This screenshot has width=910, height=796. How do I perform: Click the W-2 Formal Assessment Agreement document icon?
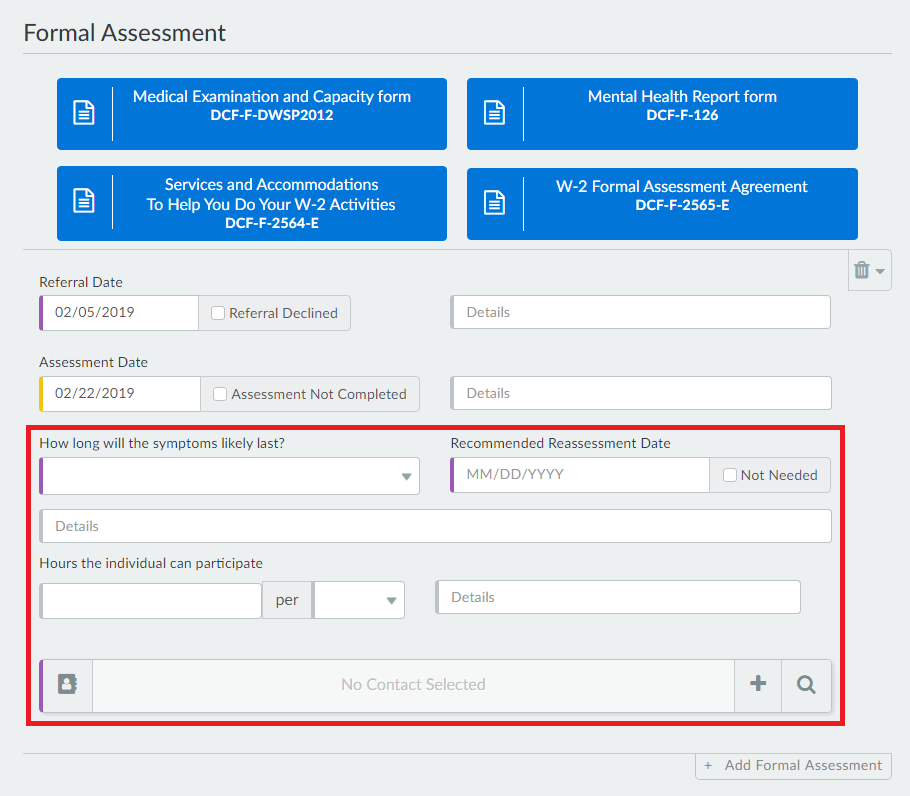pyautogui.click(x=495, y=202)
